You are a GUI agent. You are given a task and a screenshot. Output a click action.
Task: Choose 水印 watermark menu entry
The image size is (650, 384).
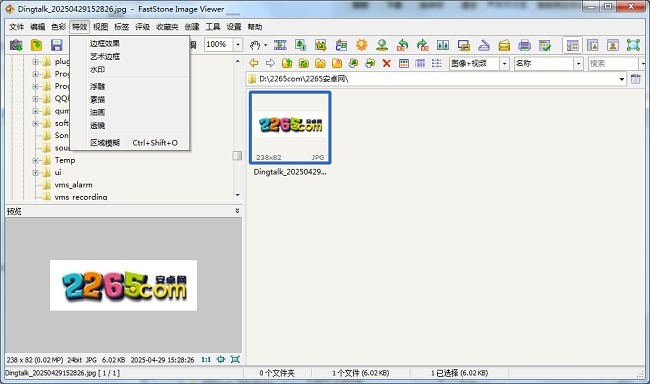pyautogui.click(x=97, y=69)
